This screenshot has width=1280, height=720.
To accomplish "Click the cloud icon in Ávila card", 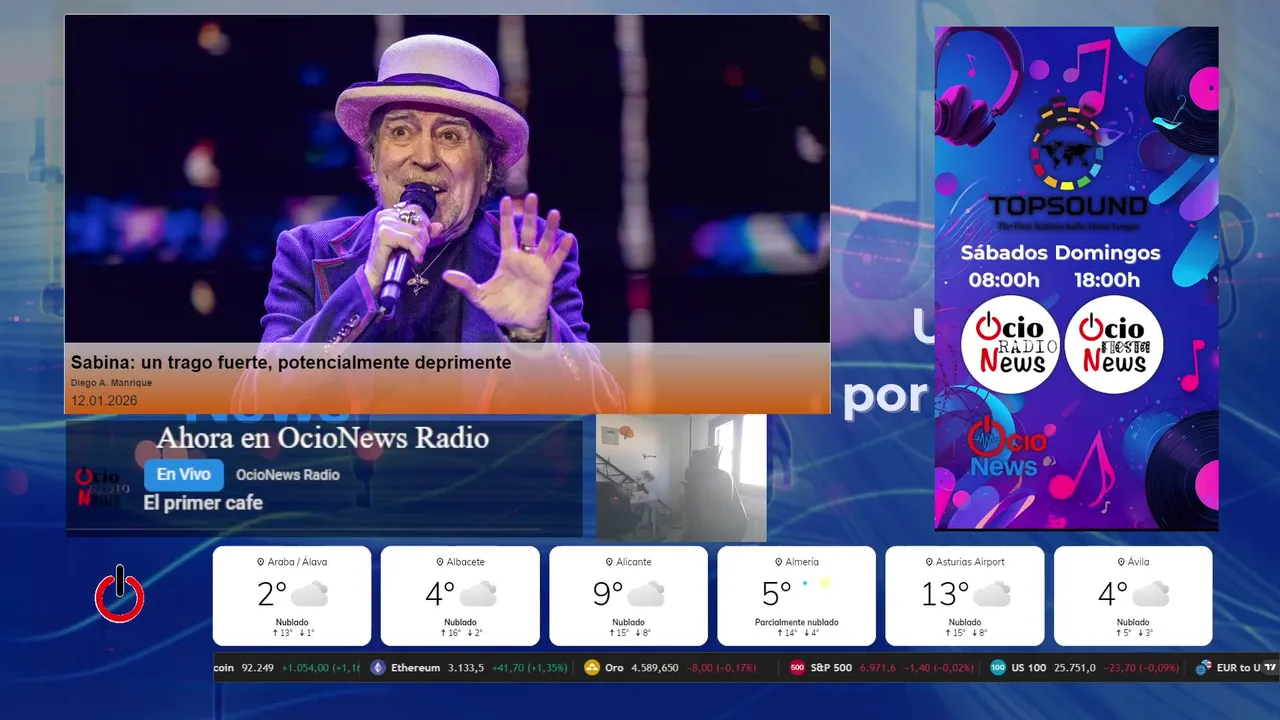I will point(1151,594).
